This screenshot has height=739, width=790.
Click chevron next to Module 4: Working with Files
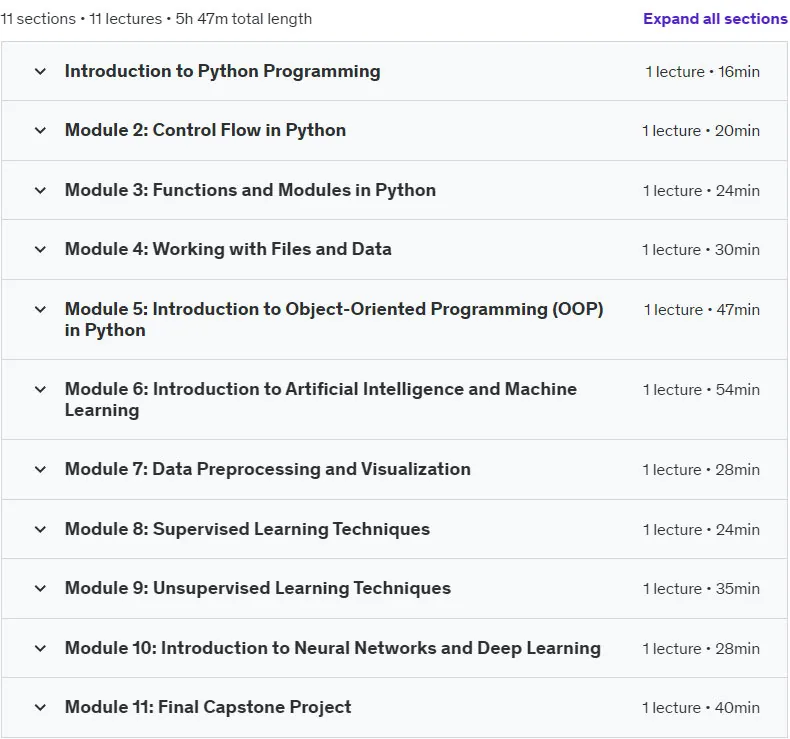coord(40,249)
